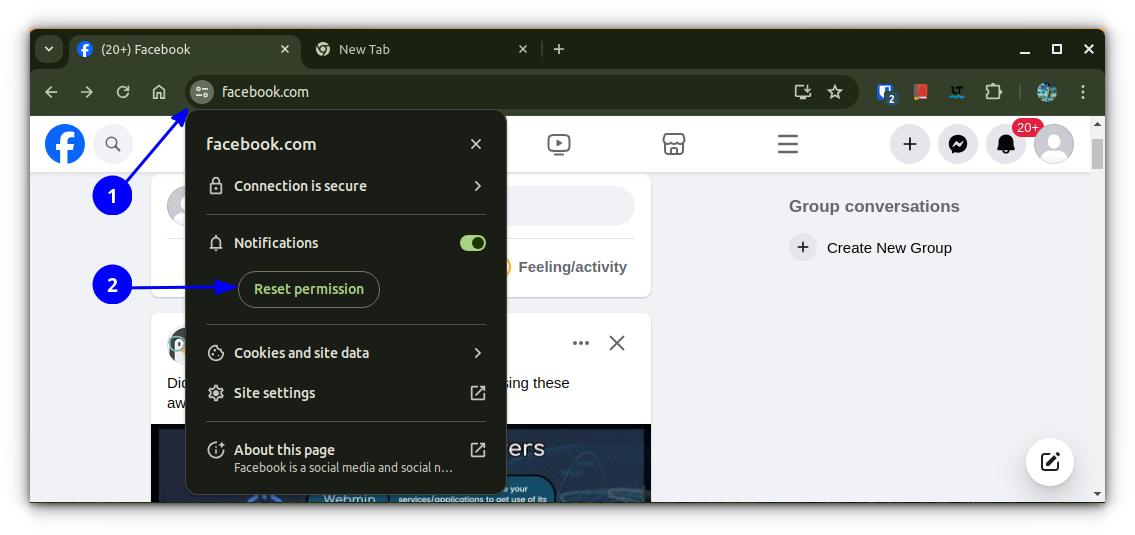This screenshot has height=535, width=1135.
Task: Click the "Facebook is a social media" description
Action: (x=343, y=468)
